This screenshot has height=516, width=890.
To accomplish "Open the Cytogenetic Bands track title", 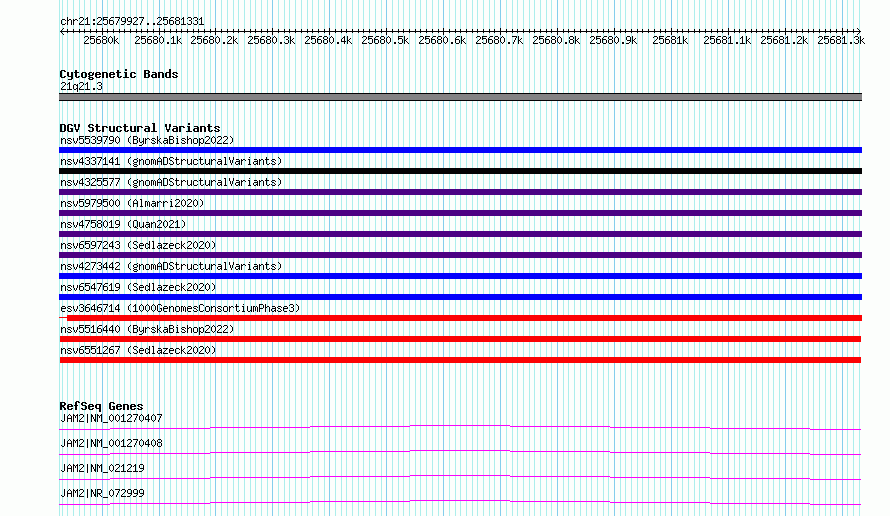I will coord(119,74).
